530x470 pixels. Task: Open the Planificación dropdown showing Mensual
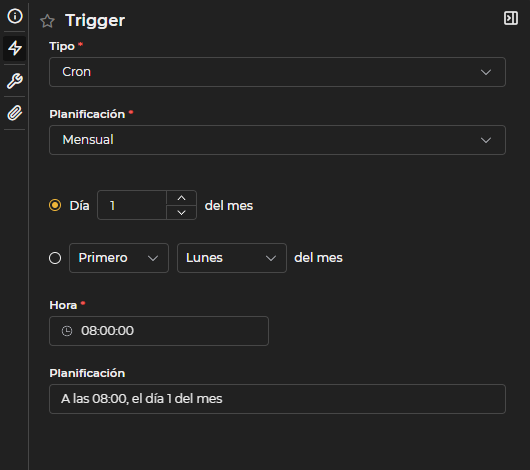pos(277,140)
